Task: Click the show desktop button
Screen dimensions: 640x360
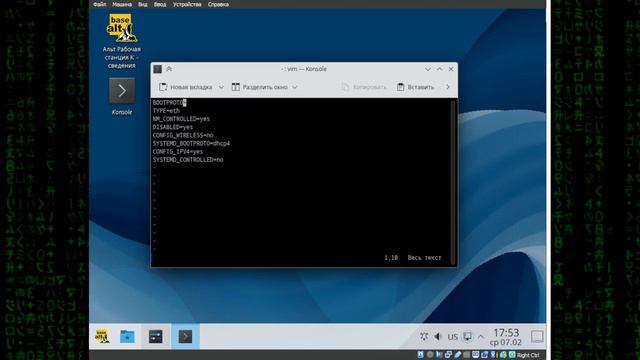Action: (537, 336)
